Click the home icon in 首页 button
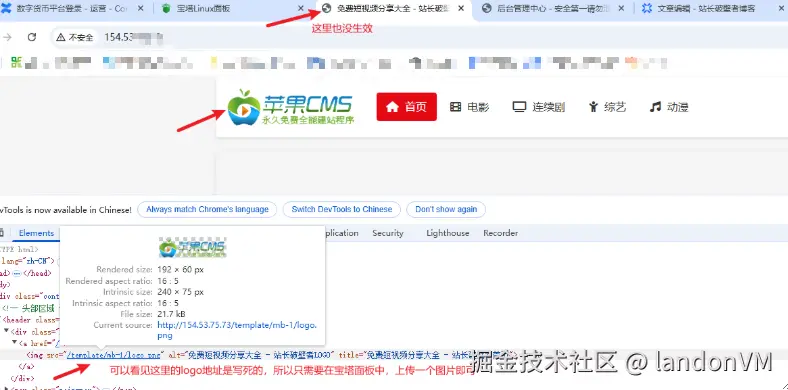This screenshot has height=390, width=788. pyautogui.click(x=392, y=107)
